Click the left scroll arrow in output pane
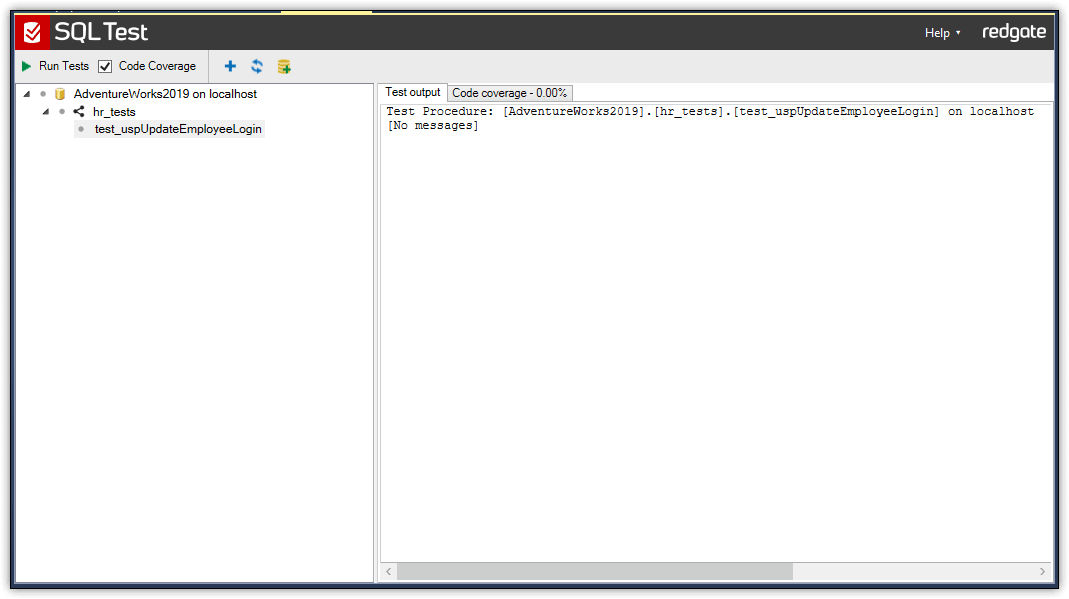The height and width of the screenshot is (599, 1069). click(389, 571)
